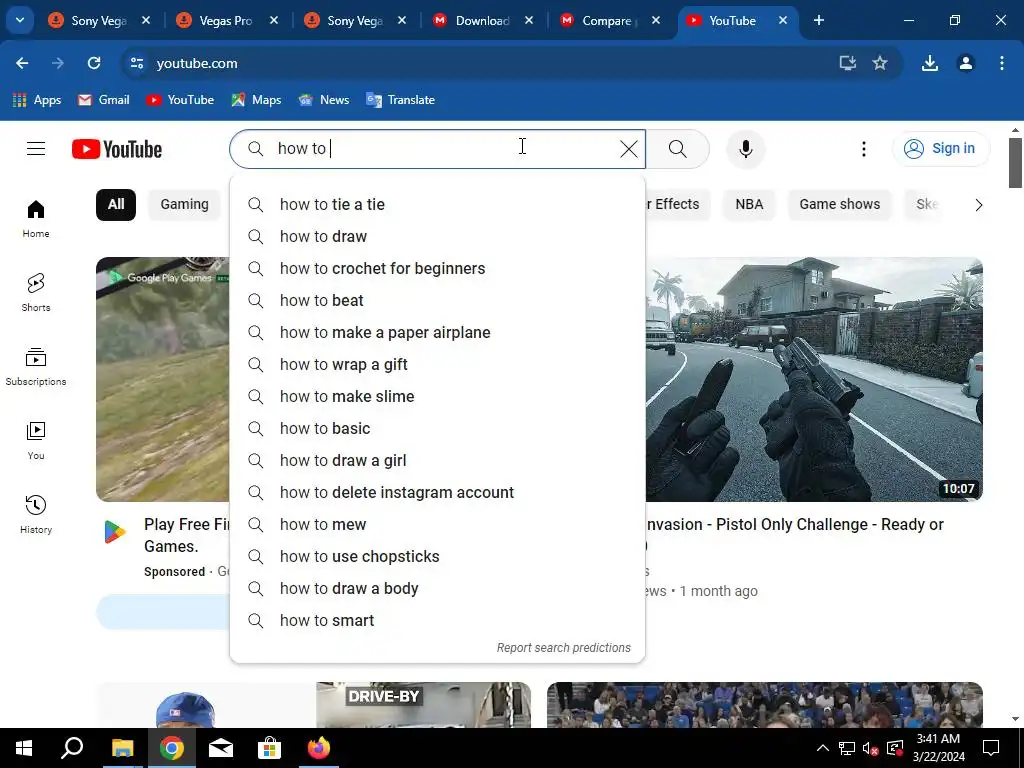Open Windows taskbar search
Screen dimensions: 1024x768
(x=72, y=748)
